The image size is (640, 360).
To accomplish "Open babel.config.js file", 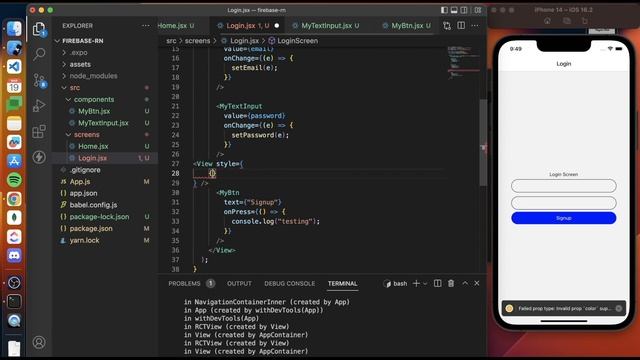I will click(x=93, y=205).
